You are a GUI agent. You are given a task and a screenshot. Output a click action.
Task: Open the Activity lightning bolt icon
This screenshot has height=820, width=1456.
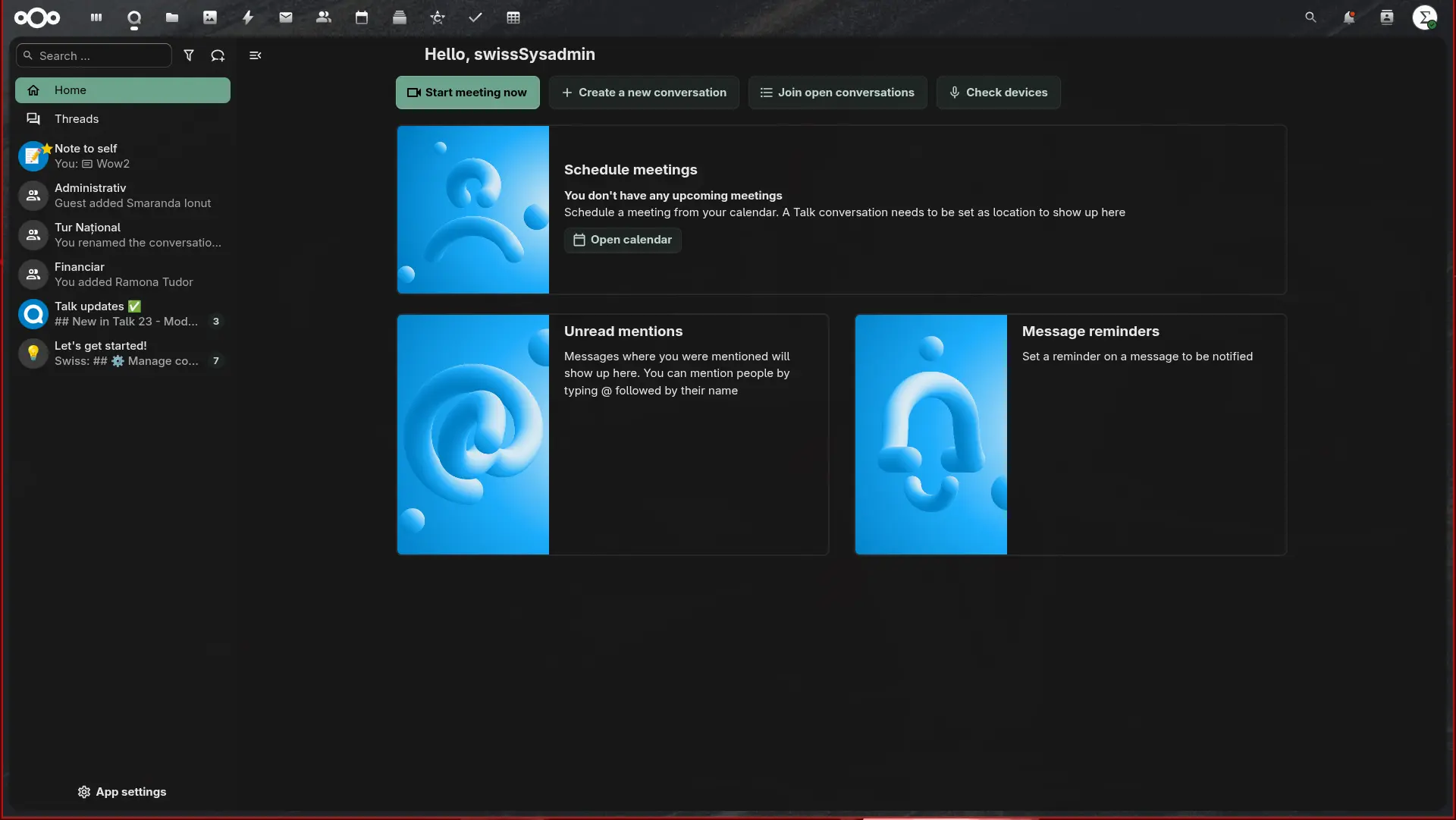click(248, 17)
